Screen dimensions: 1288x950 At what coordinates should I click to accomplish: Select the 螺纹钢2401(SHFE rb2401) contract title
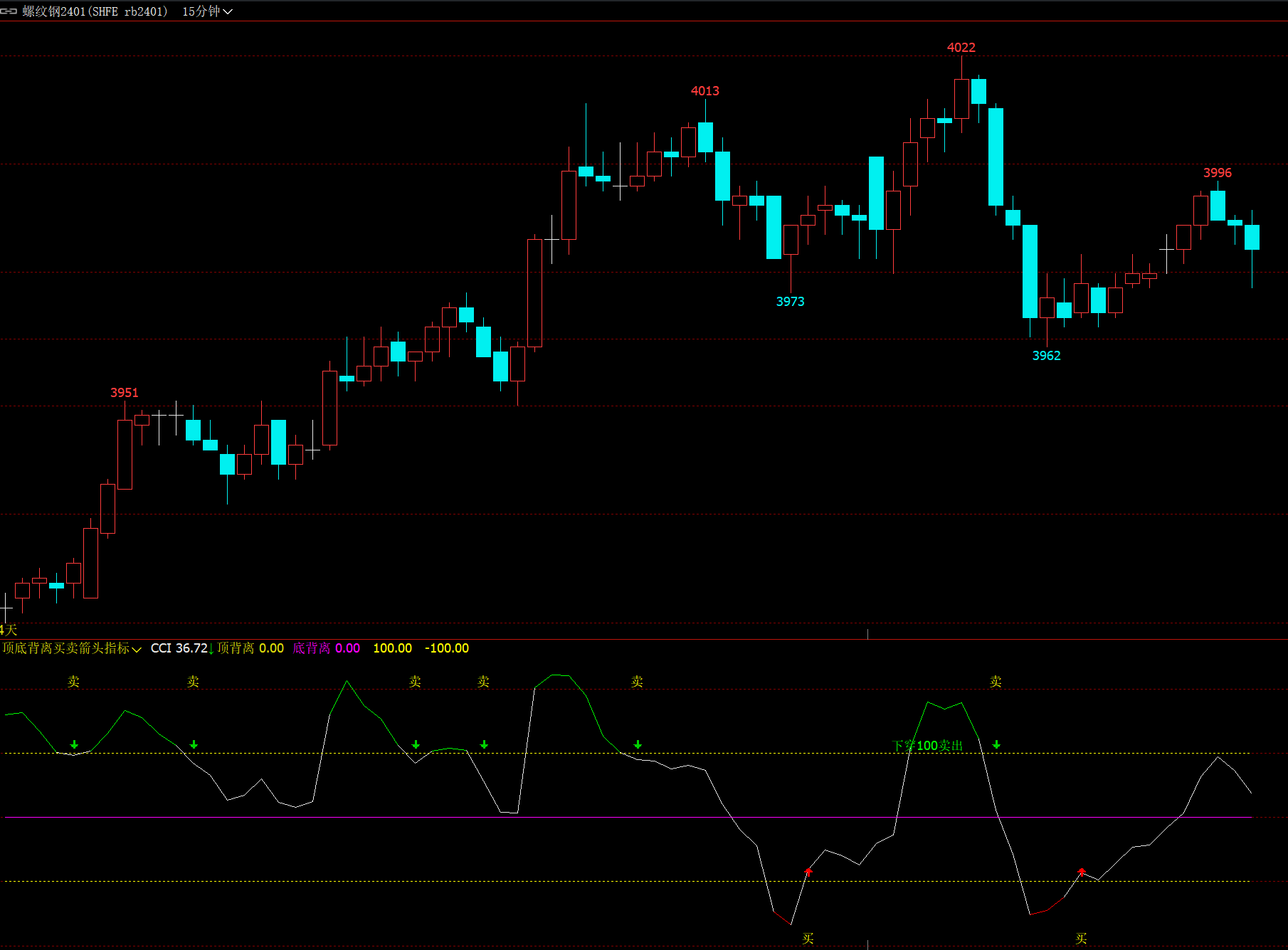[95, 11]
